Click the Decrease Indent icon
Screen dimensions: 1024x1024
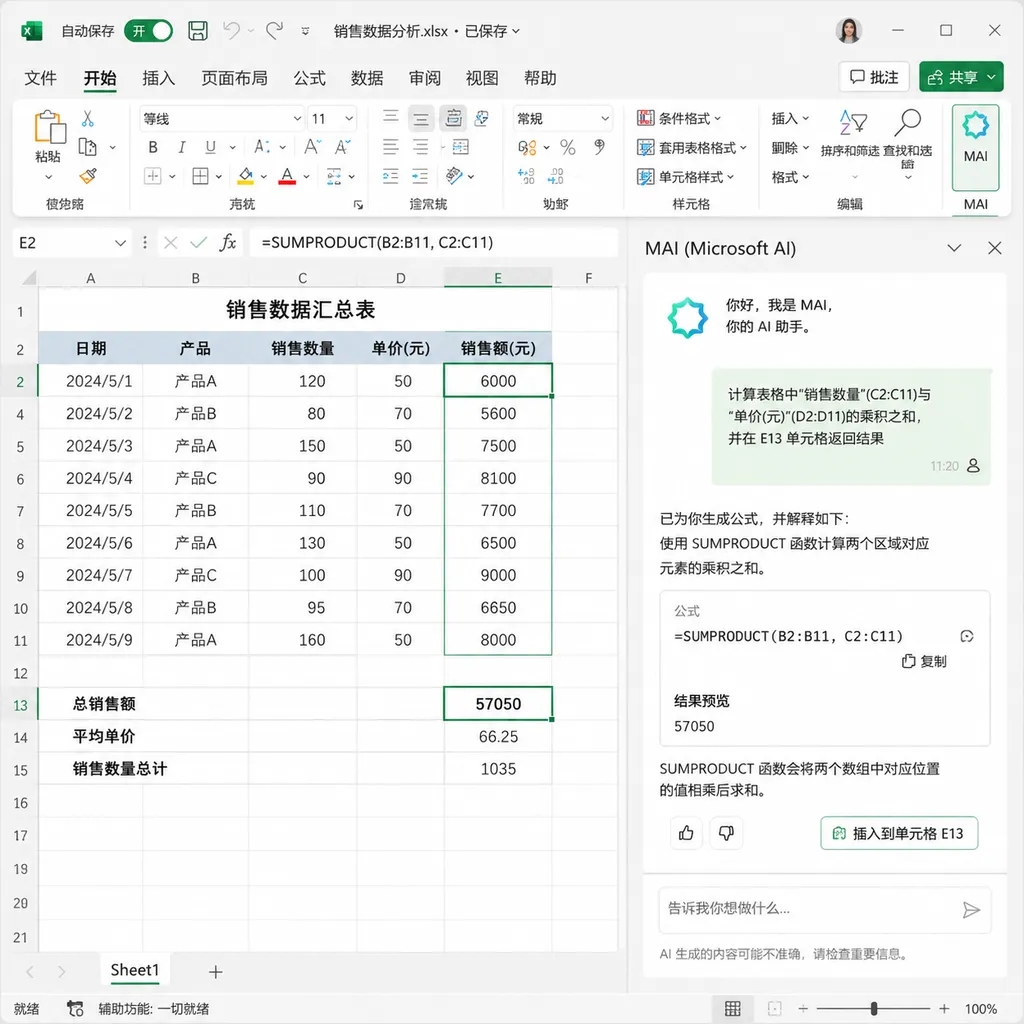tap(391, 176)
